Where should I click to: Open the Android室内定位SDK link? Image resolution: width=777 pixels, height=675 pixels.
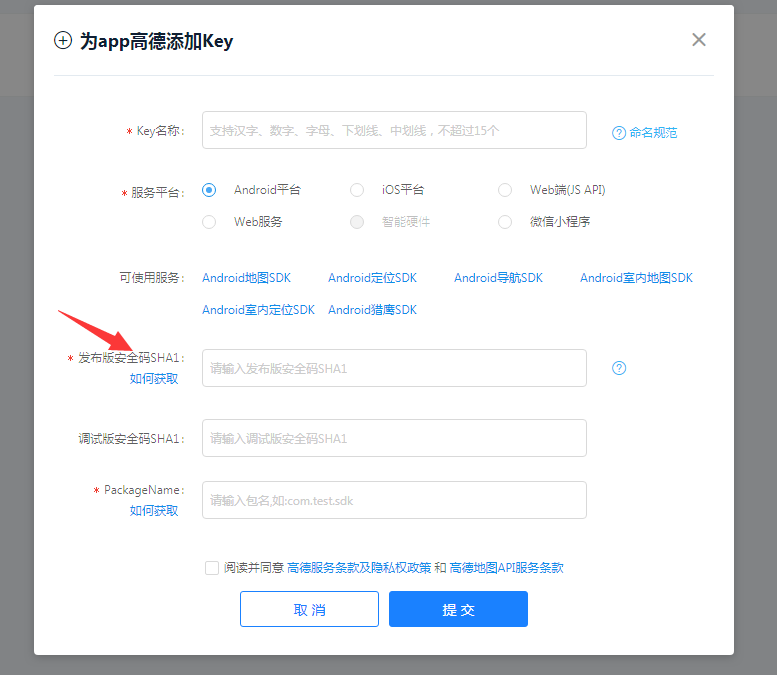click(258, 310)
